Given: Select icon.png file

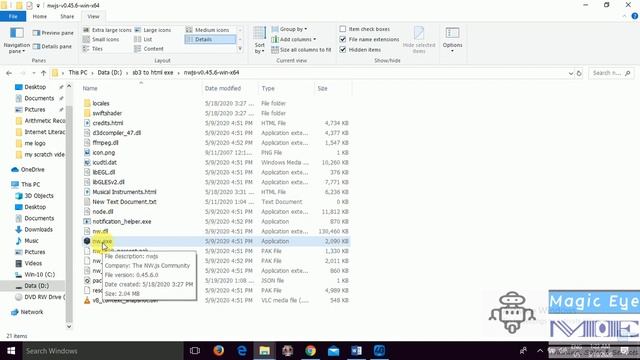Looking at the screenshot, I should tap(104, 153).
